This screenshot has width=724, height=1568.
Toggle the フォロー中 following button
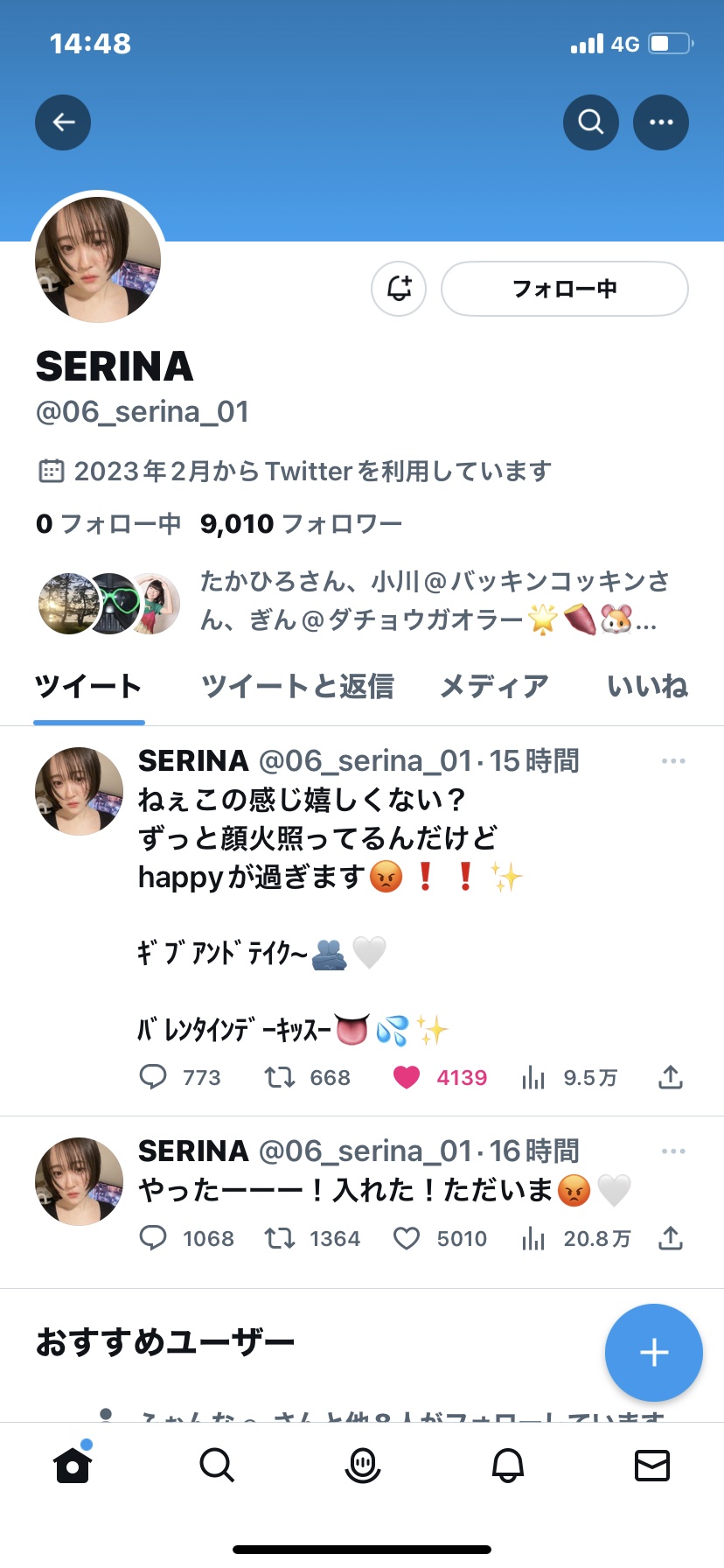565,289
